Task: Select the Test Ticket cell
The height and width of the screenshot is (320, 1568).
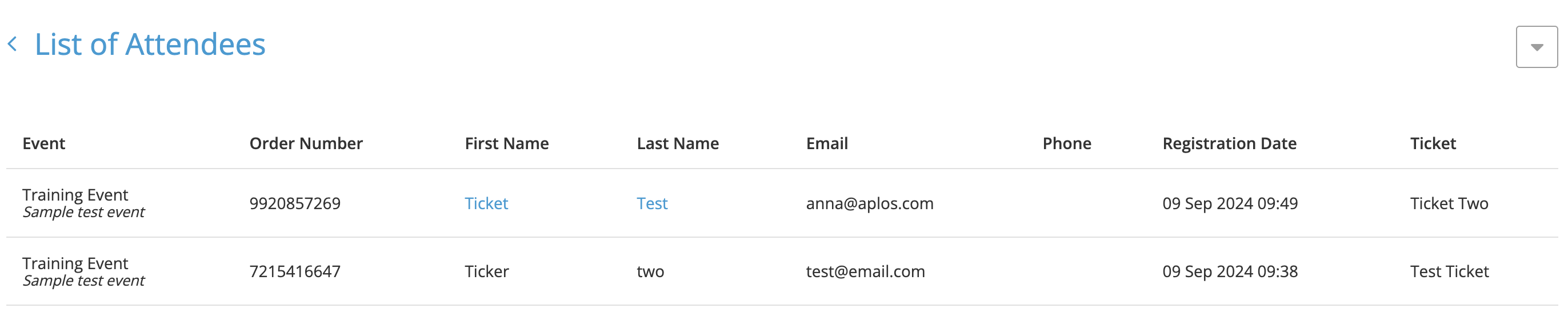Action: pos(1449,271)
